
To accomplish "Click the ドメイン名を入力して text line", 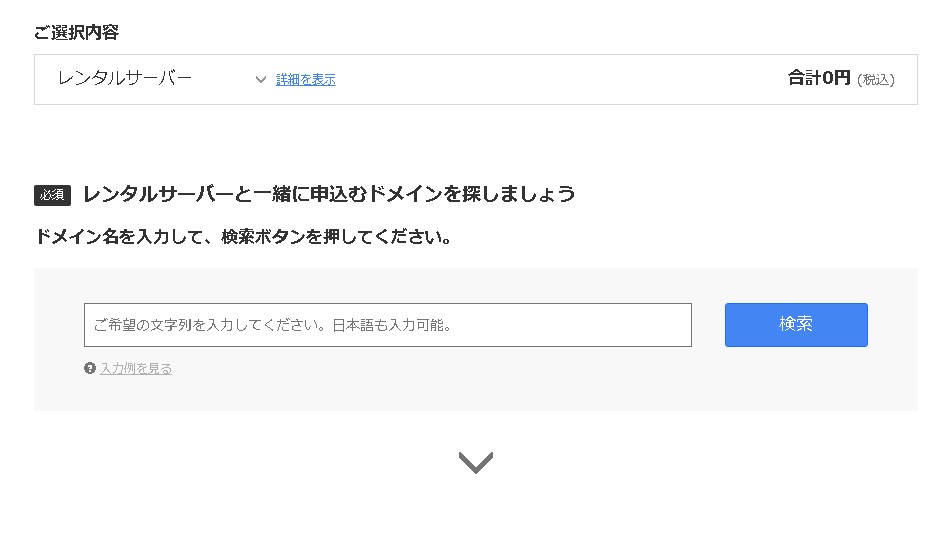I will [110, 238].
